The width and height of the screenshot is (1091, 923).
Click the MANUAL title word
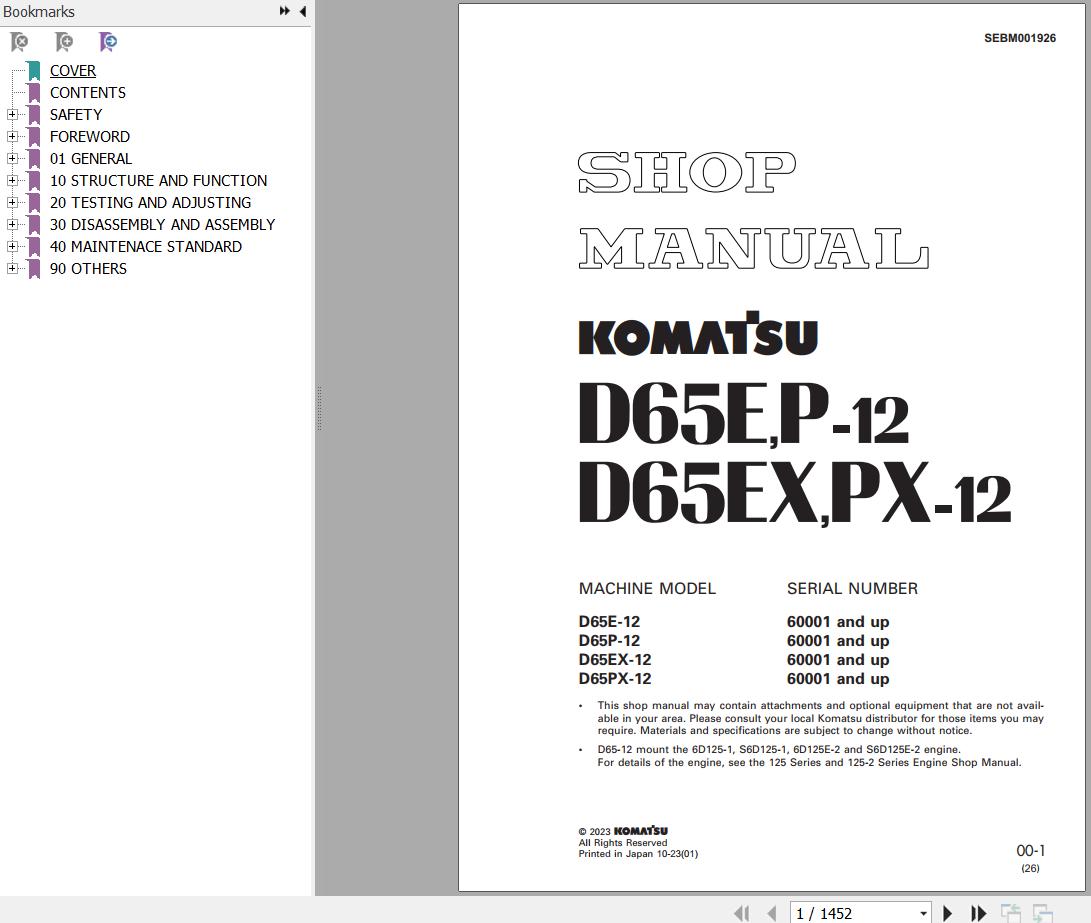[754, 248]
